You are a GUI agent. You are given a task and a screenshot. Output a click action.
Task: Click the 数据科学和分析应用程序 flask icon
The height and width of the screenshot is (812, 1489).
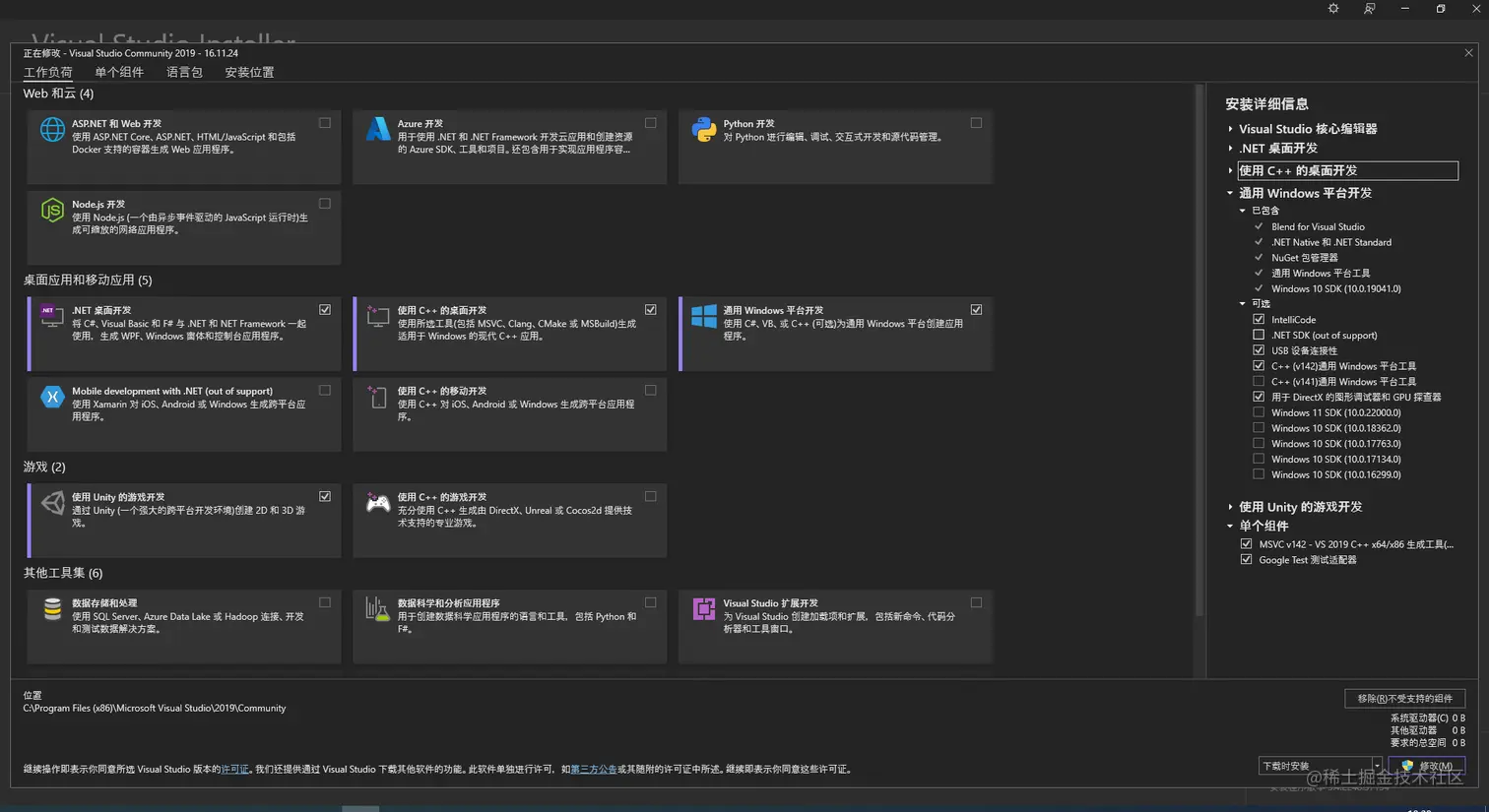pyautogui.click(x=378, y=609)
